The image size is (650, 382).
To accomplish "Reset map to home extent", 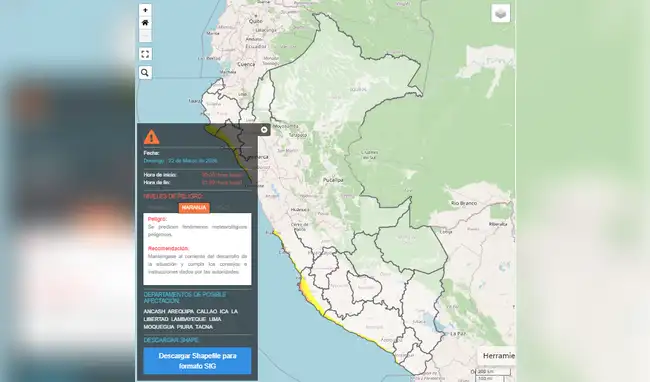I will (145, 23).
